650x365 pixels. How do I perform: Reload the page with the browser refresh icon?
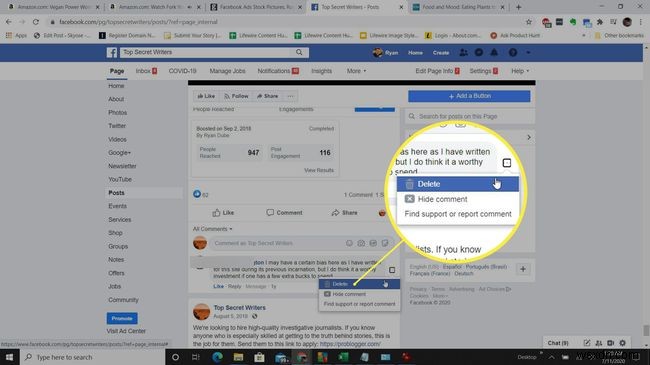36,22
